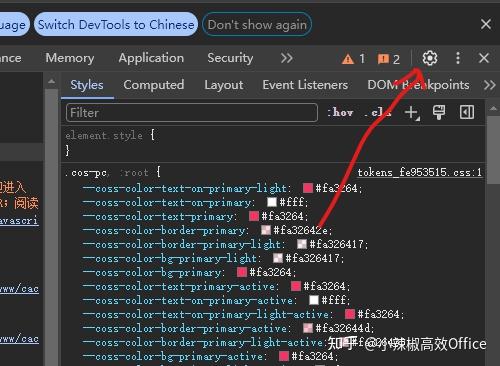Switch to the Layout tab

coord(224,85)
